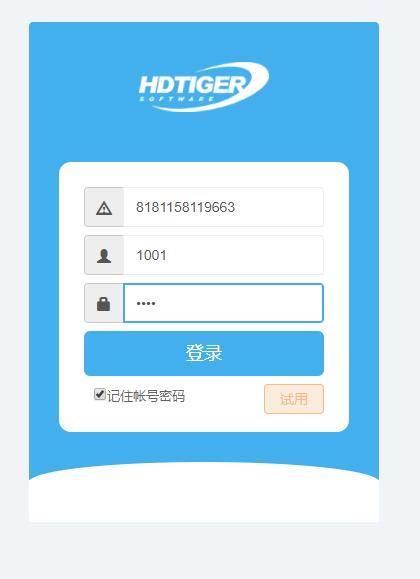
Task: Click the 1001 text in the user field
Action: pos(151,255)
